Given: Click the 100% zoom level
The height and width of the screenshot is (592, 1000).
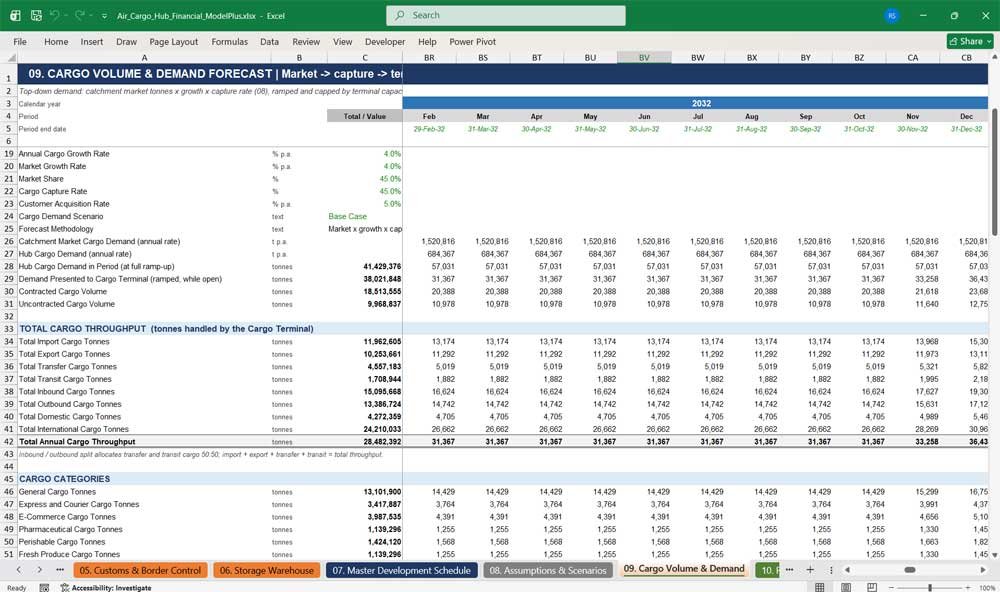Looking at the screenshot, I should (987, 588).
